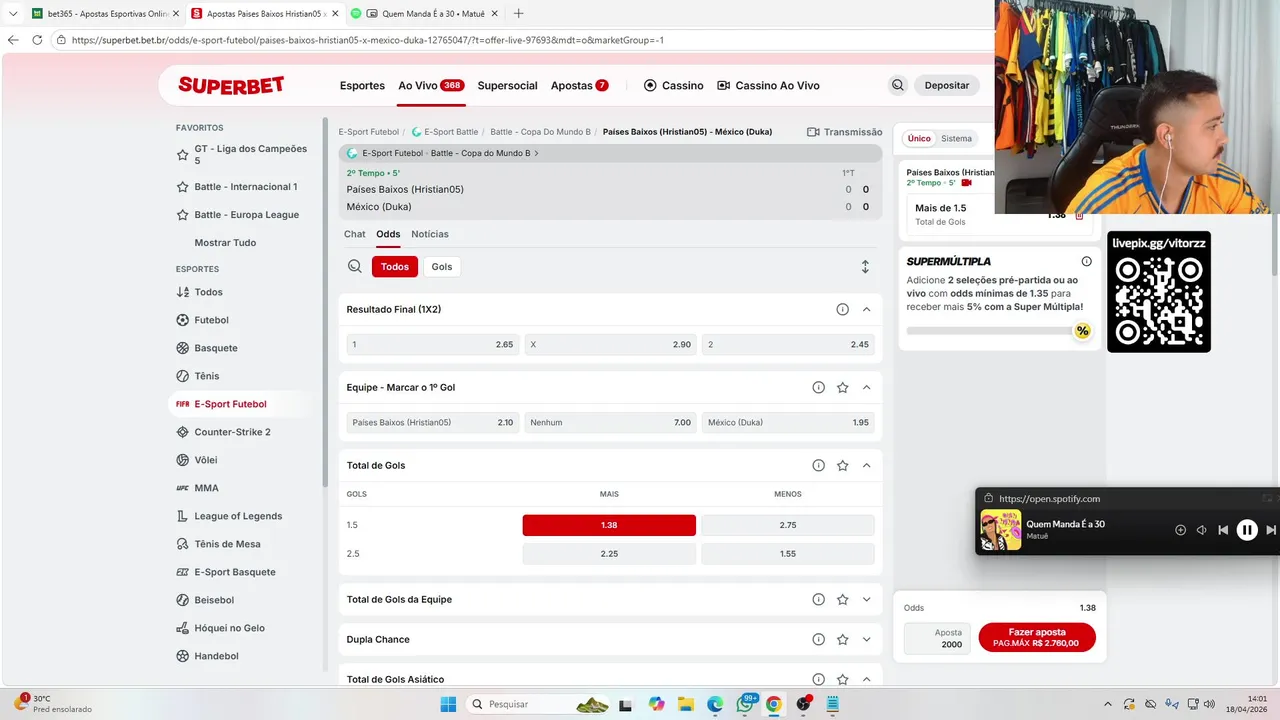Reload the browser page

pyautogui.click(x=37, y=40)
